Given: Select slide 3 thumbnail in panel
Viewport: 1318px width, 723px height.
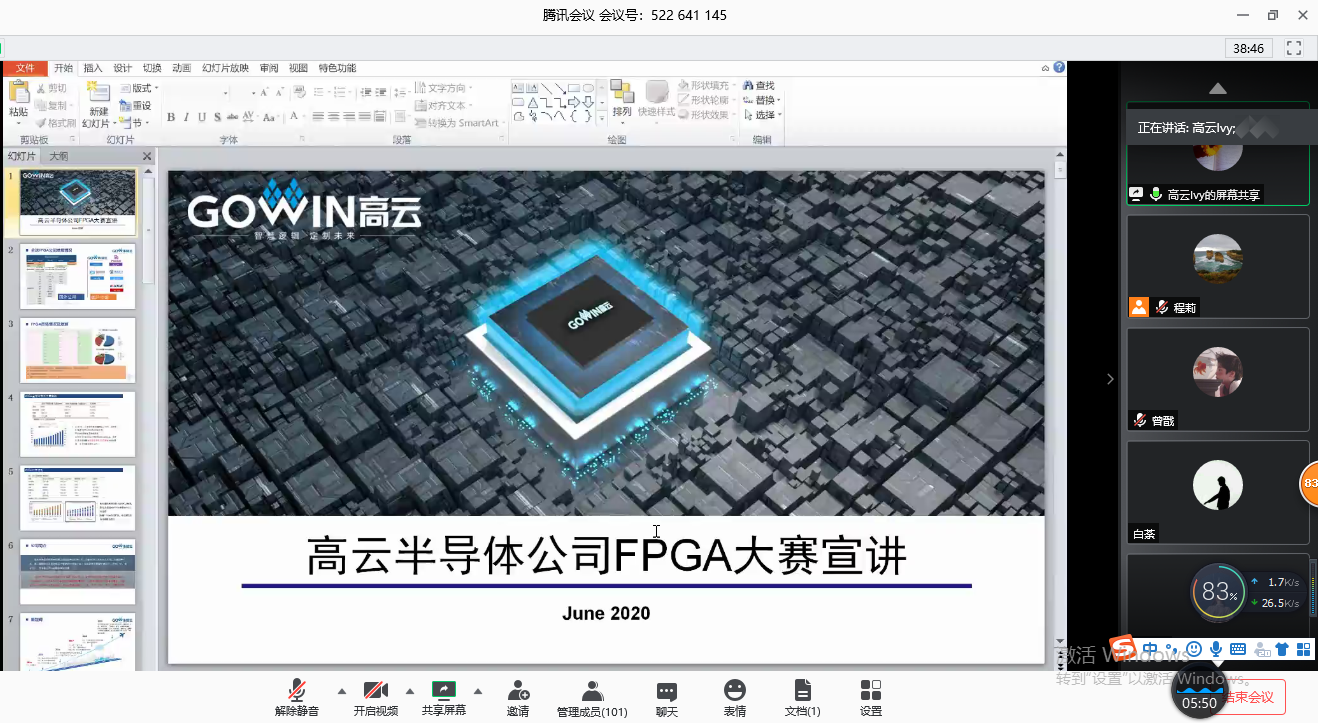Looking at the screenshot, I should (78, 350).
